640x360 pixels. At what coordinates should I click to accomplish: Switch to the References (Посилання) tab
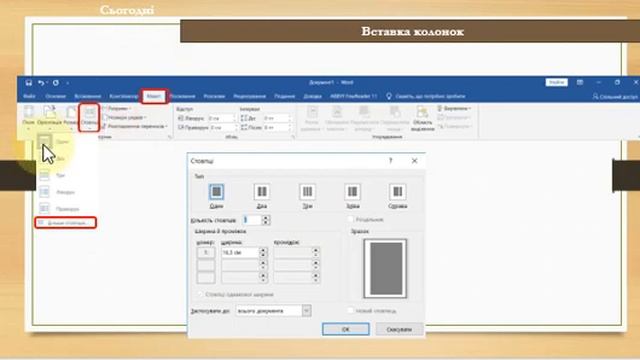click(182, 96)
